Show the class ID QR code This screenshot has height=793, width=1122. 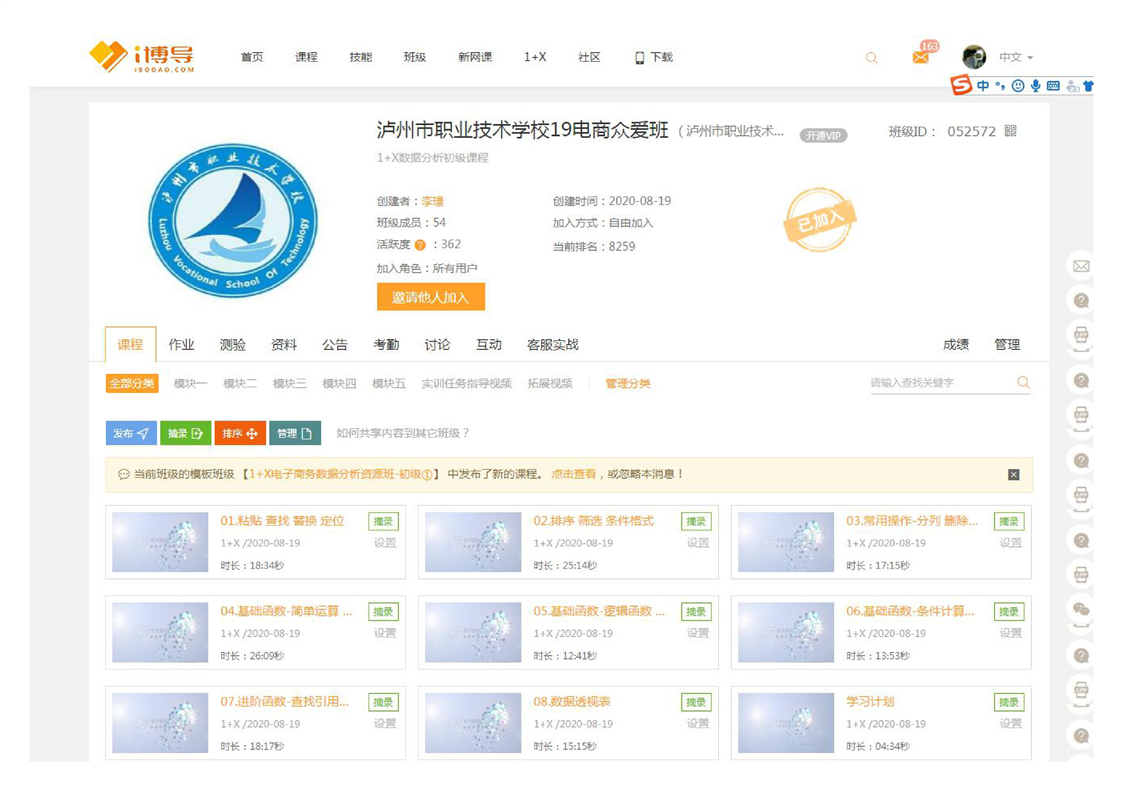(1010, 132)
